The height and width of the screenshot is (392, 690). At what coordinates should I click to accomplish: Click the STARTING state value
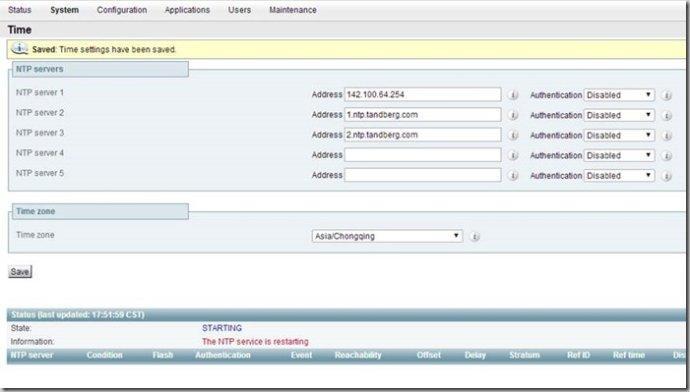[222, 328]
